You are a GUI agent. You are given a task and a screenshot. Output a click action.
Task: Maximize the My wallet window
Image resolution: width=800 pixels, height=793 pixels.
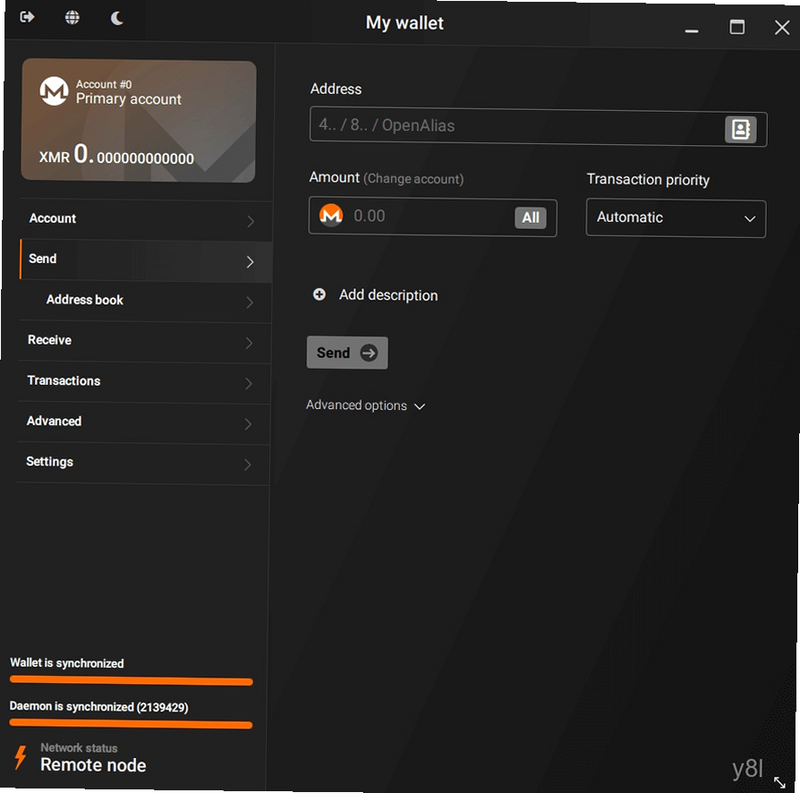pyautogui.click(x=737, y=27)
